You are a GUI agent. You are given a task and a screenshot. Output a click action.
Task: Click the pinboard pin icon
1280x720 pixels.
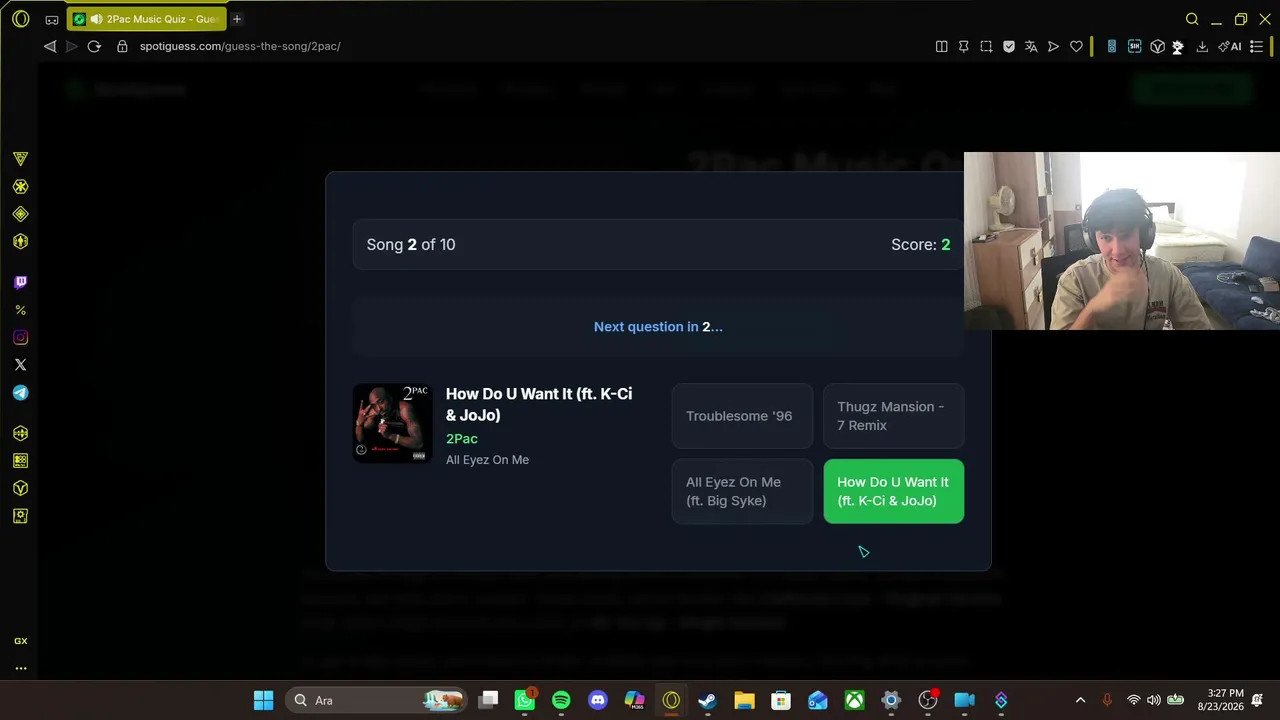tap(964, 46)
